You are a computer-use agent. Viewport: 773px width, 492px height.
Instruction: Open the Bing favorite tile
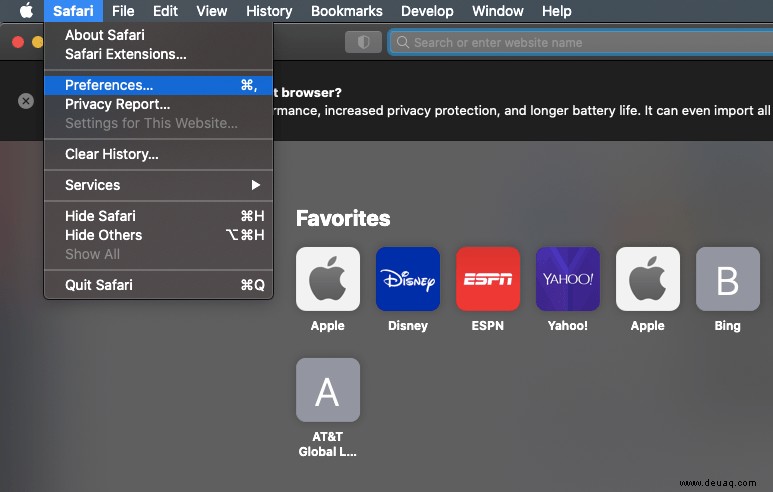(x=728, y=279)
